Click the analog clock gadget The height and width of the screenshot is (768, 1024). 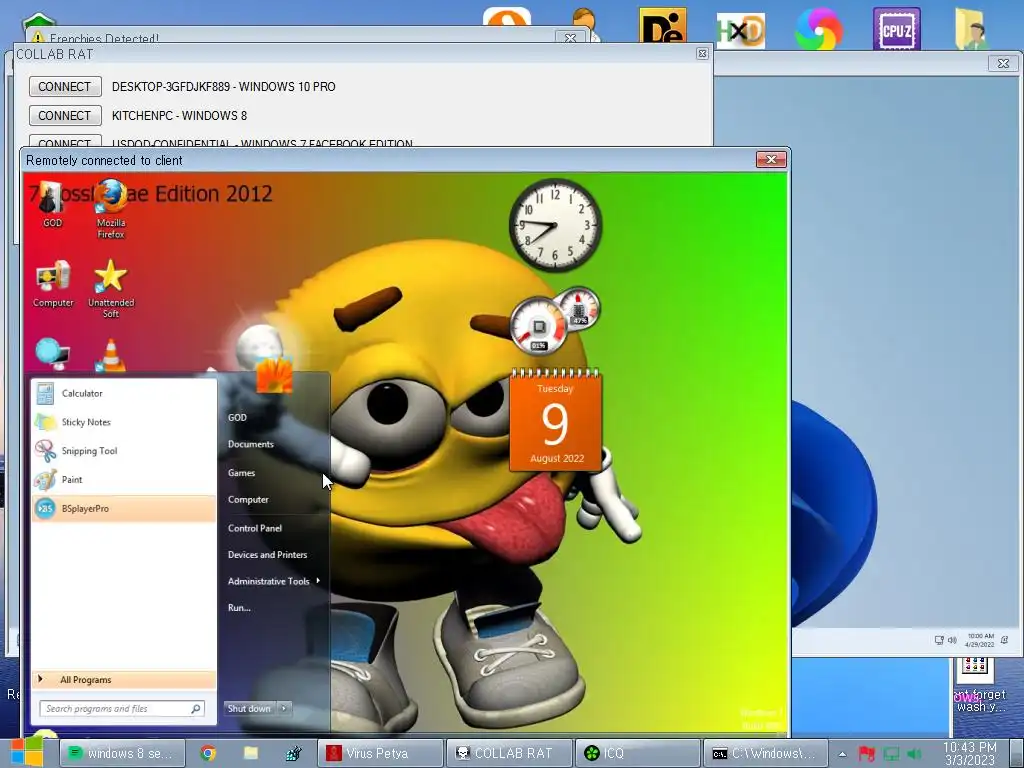(555, 225)
